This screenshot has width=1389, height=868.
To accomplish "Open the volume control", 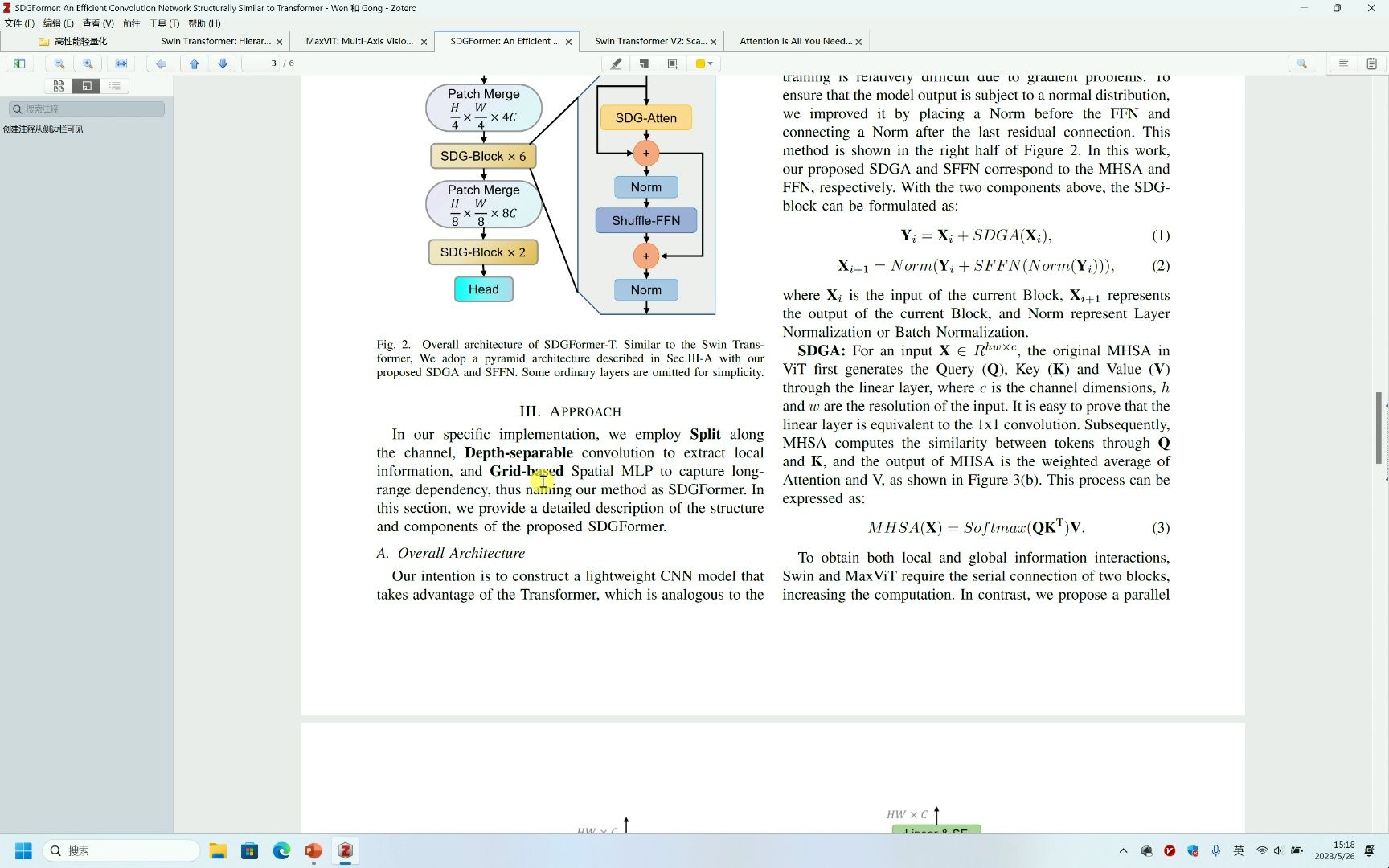I will [x=1279, y=850].
